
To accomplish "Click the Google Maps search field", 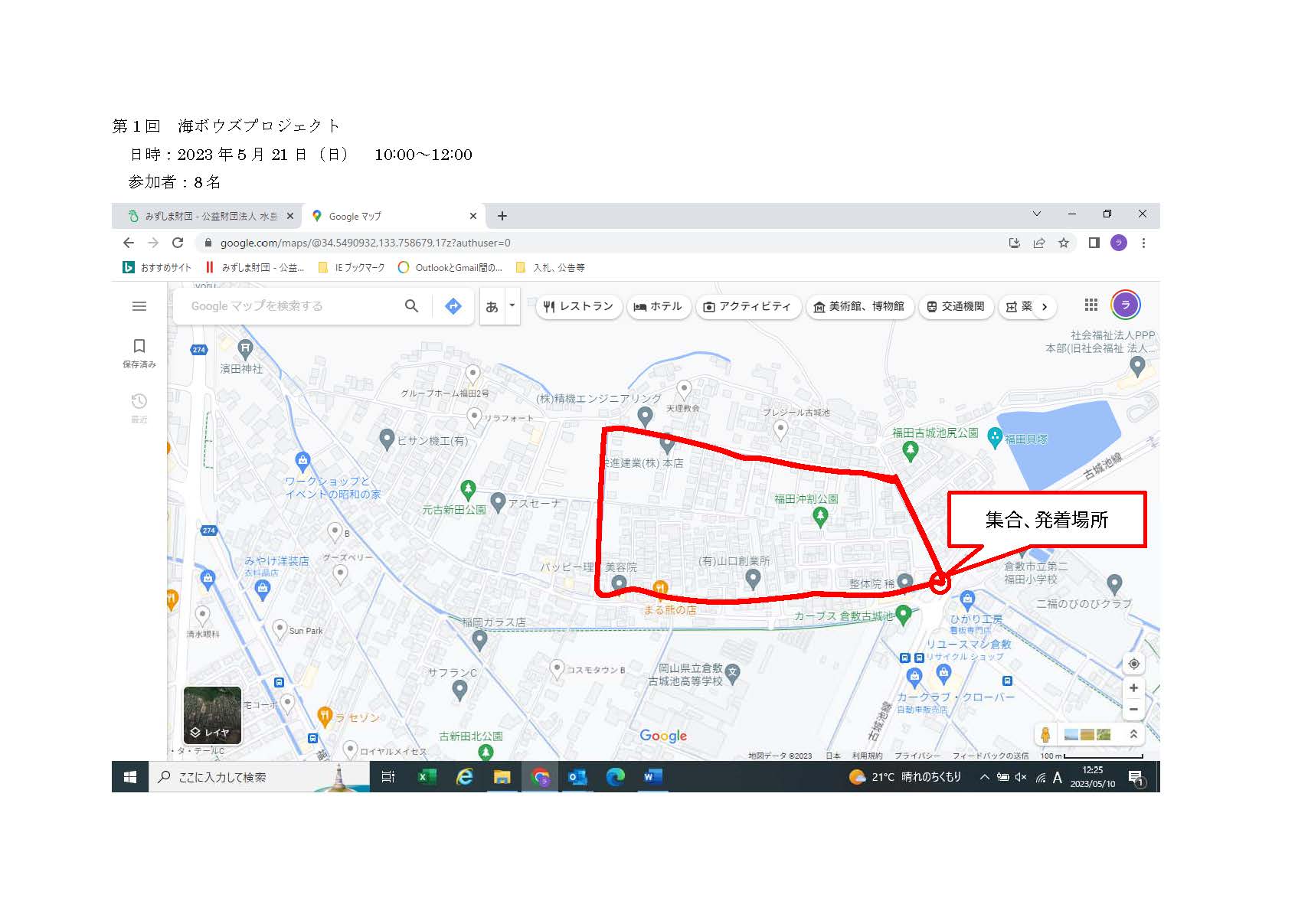I will (x=291, y=306).
